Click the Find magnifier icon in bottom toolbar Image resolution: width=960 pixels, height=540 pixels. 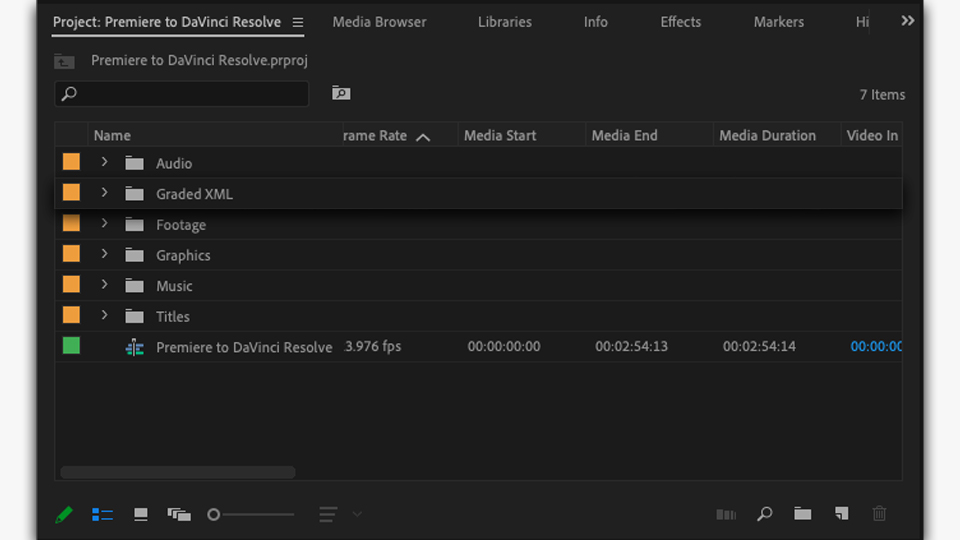pyautogui.click(x=764, y=514)
